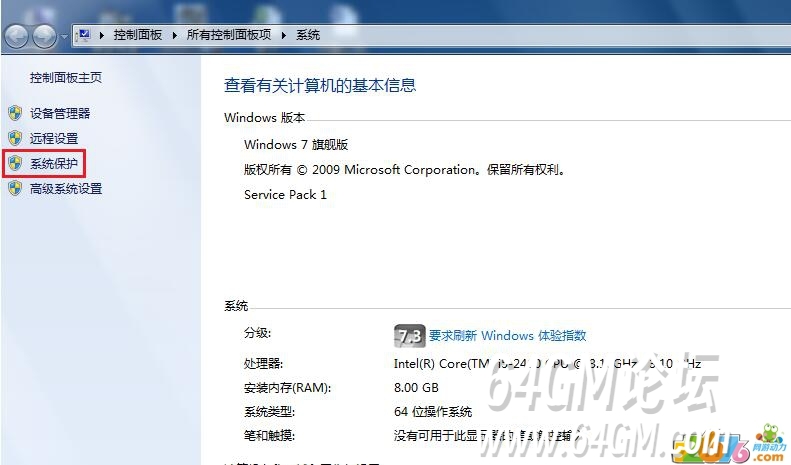The height and width of the screenshot is (465, 791).
Task: Open 系统保护 link
Action: pyautogui.click(x=53, y=163)
